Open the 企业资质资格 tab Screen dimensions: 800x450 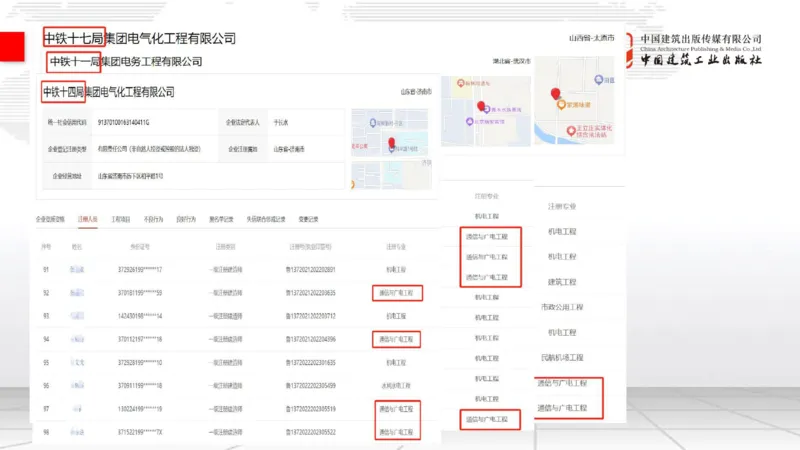coord(50,219)
